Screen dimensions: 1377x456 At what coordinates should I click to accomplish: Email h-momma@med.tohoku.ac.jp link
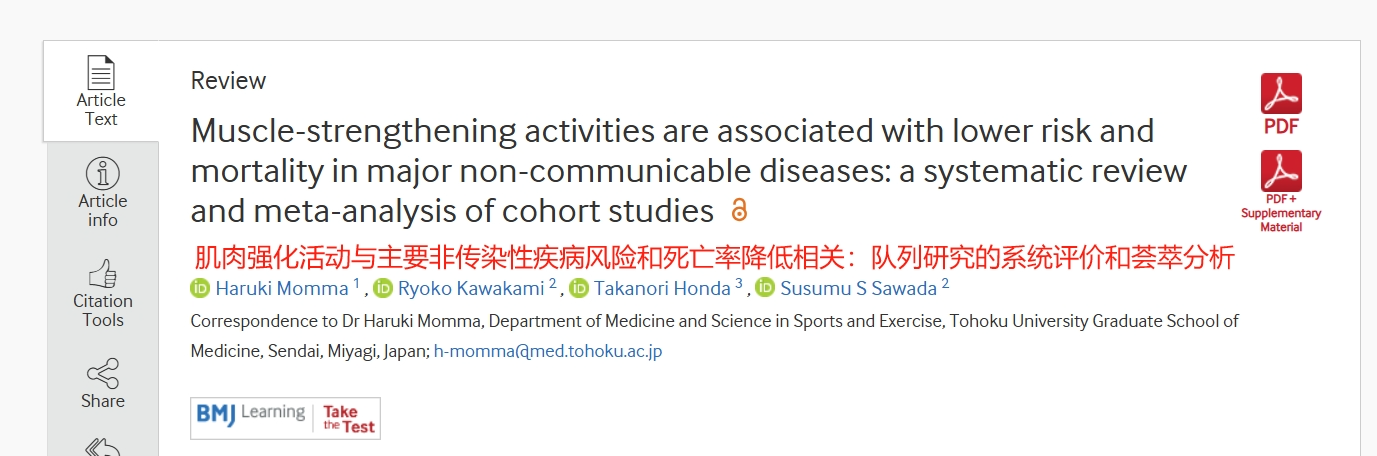tap(548, 351)
